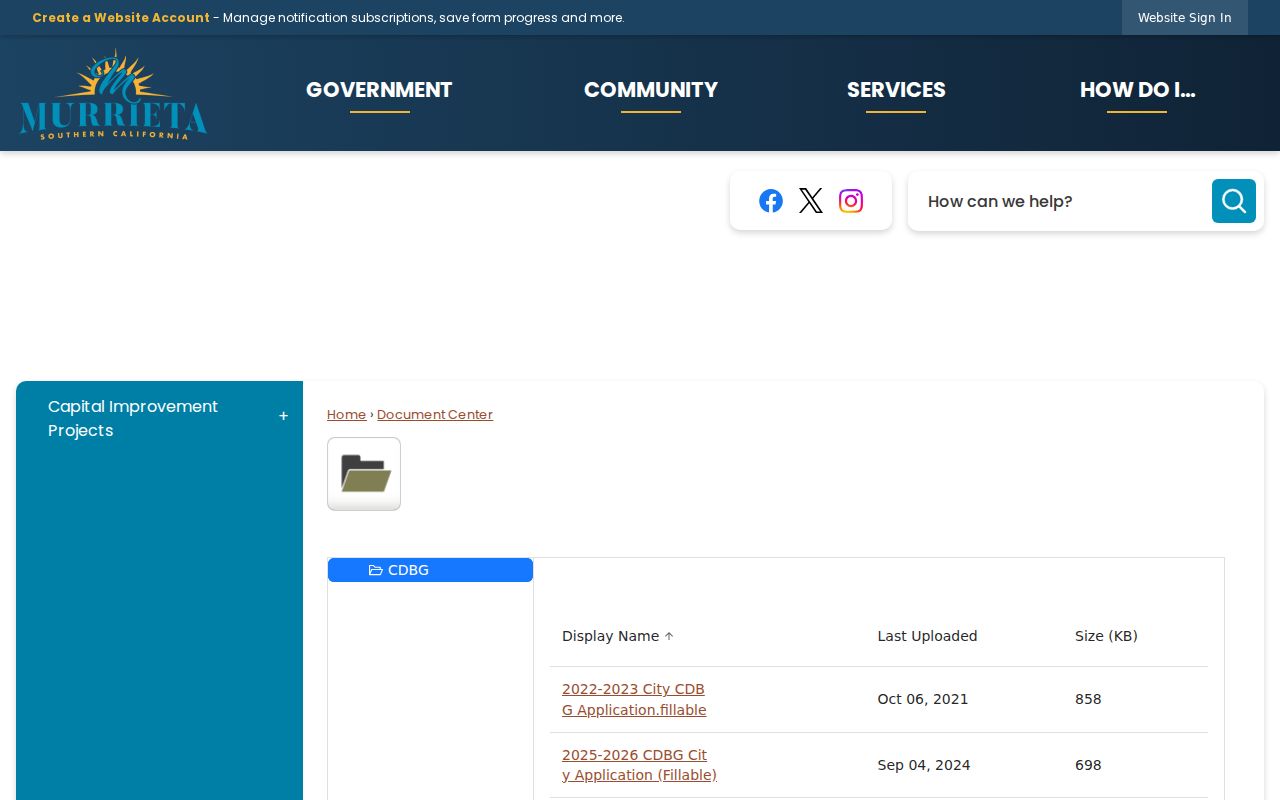The image size is (1280, 800).
Task: Click the Display Name column header text
Action: point(610,636)
